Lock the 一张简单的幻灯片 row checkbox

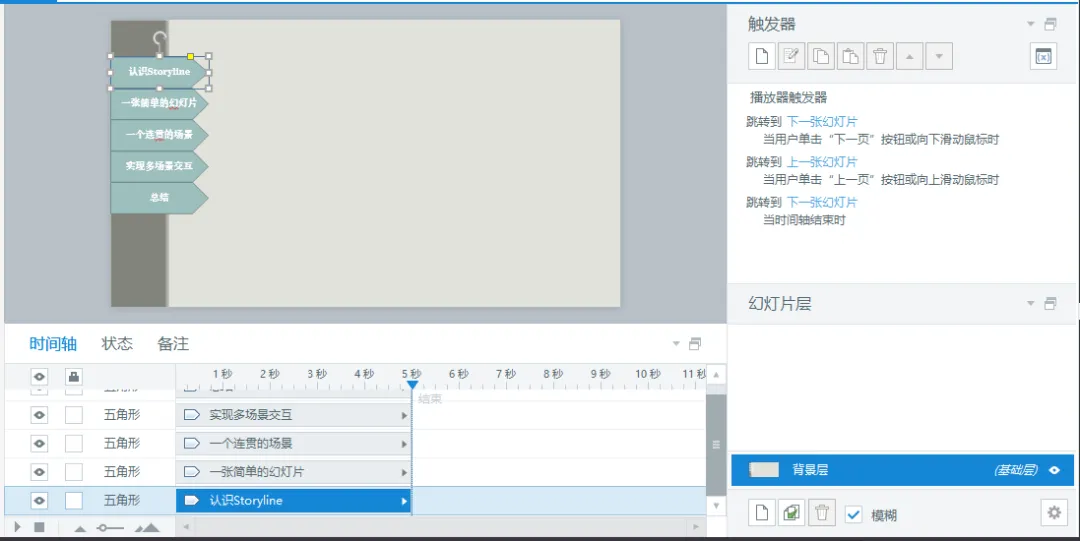[74, 472]
